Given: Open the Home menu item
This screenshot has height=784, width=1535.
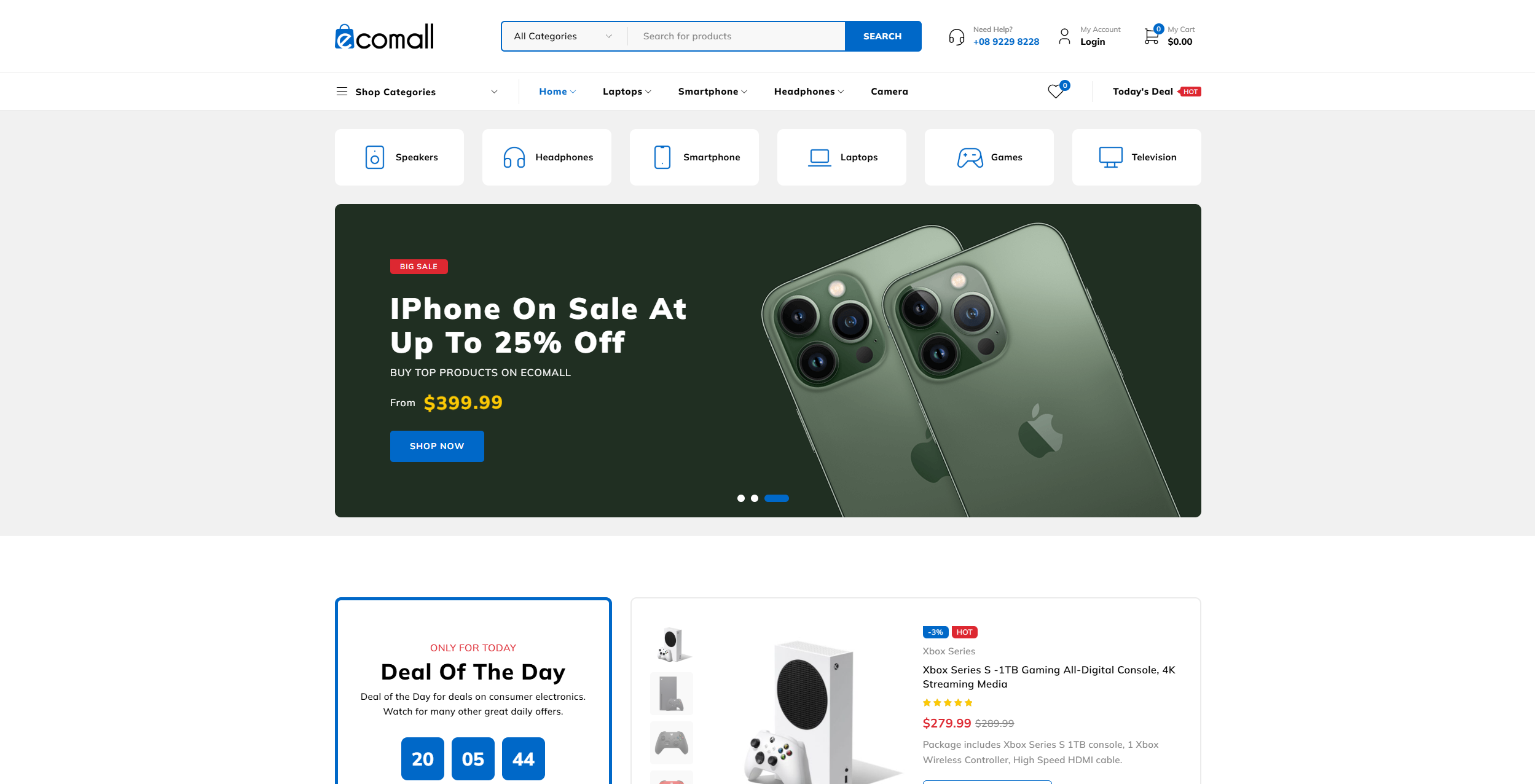Looking at the screenshot, I should [557, 92].
